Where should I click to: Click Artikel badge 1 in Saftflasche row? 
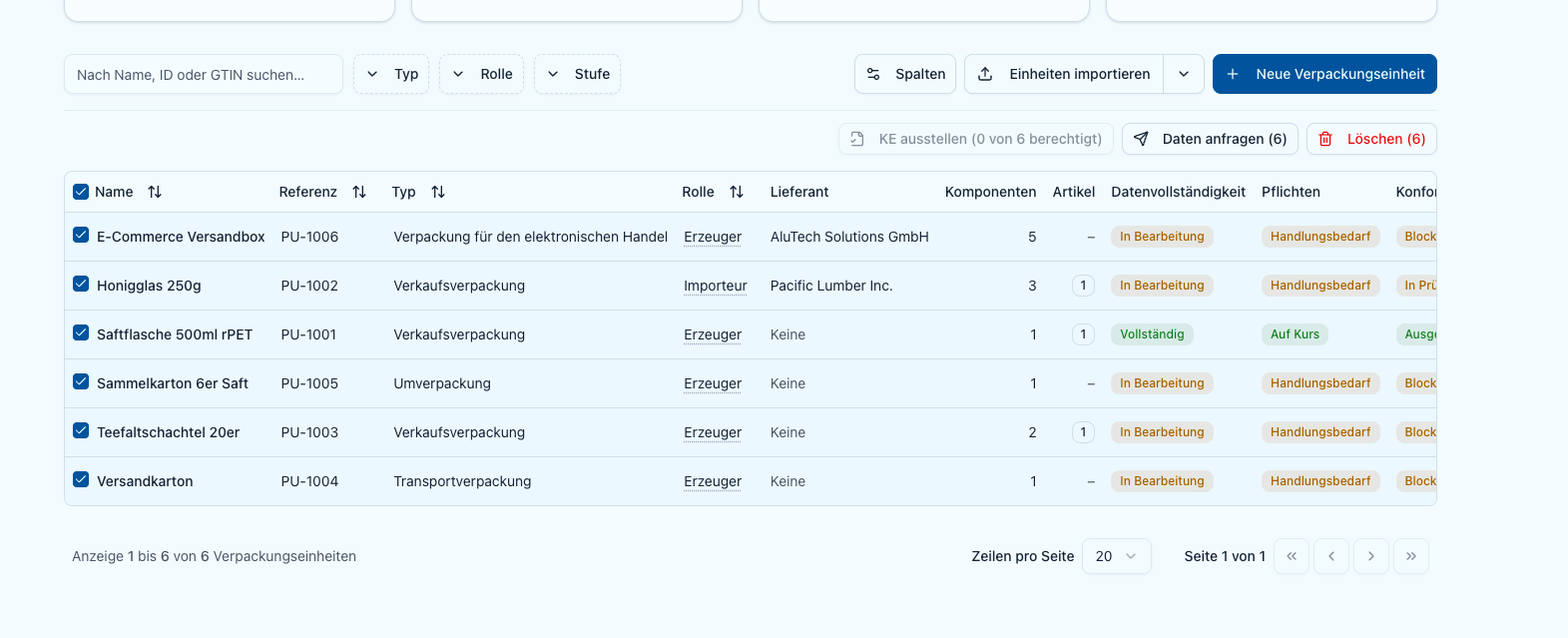[1083, 334]
